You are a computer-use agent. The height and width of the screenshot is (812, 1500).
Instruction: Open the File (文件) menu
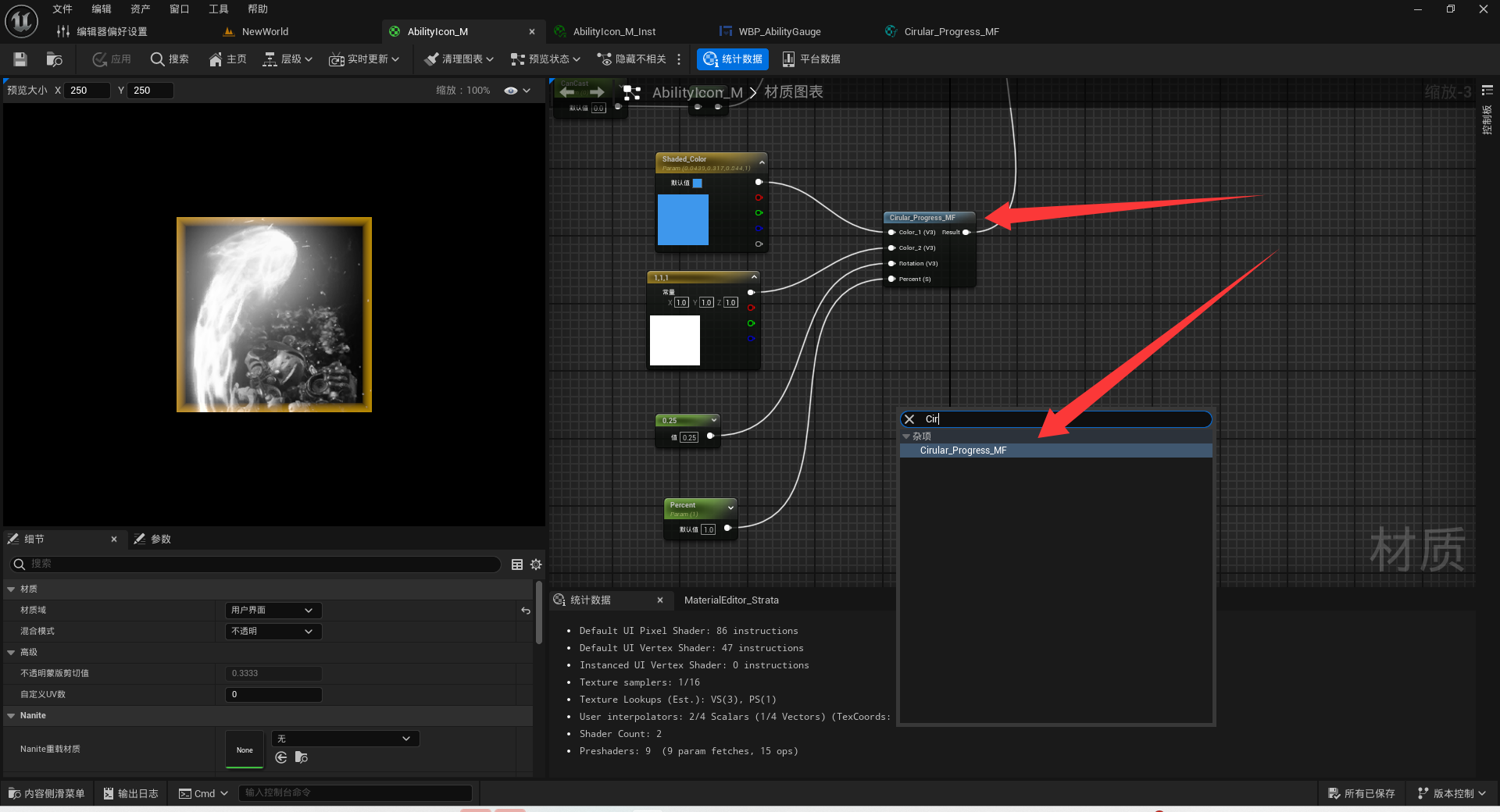click(62, 9)
